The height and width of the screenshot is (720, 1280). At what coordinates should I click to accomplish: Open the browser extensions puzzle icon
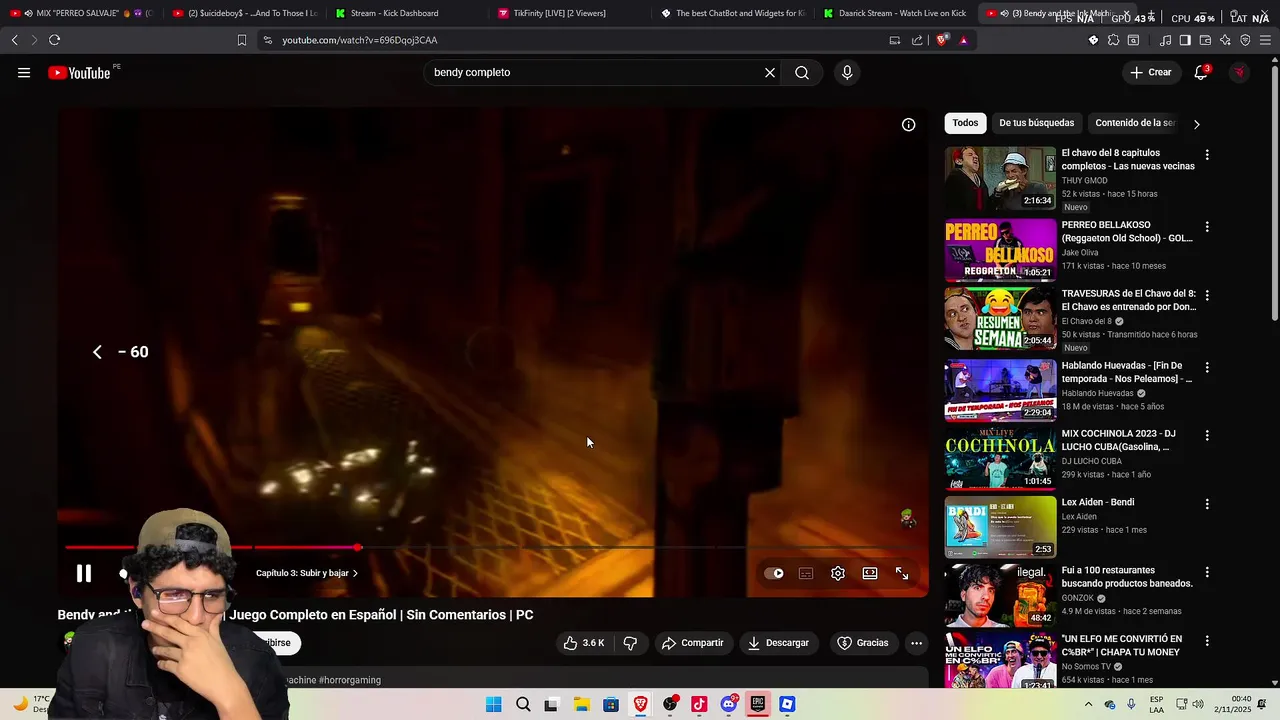[1113, 40]
